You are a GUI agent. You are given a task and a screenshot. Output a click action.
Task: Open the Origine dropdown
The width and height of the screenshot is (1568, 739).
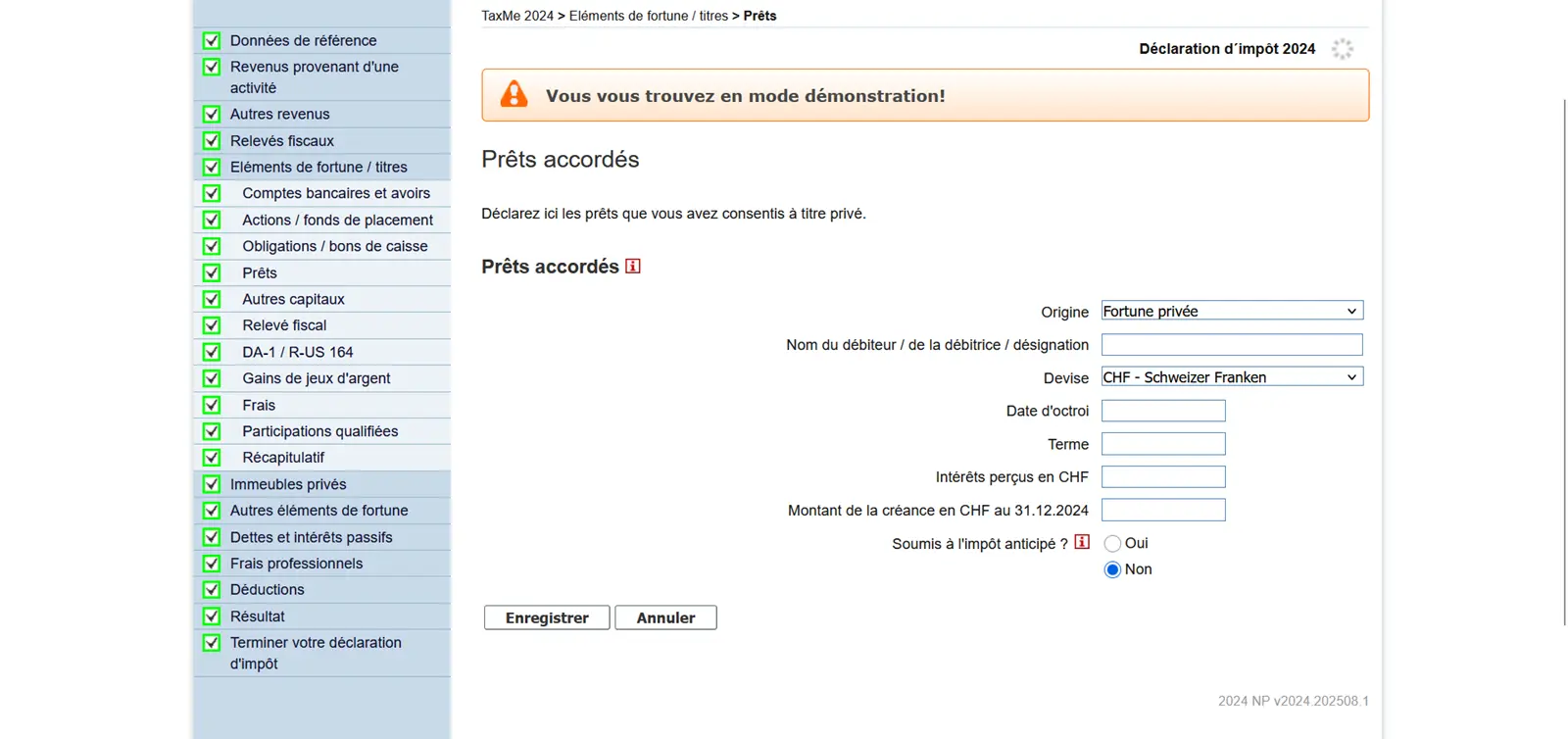[1232, 311]
